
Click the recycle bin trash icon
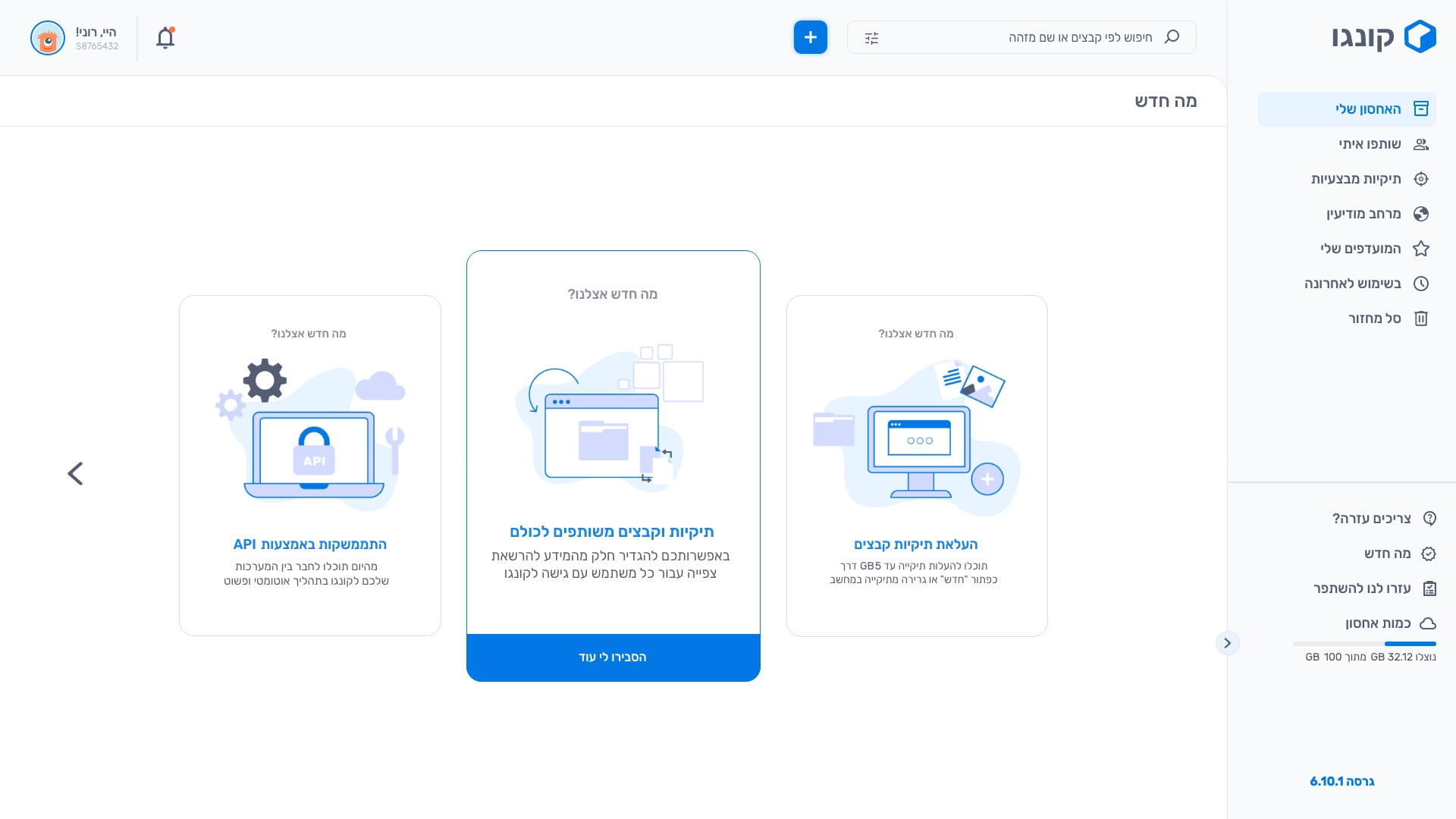[1420, 318]
